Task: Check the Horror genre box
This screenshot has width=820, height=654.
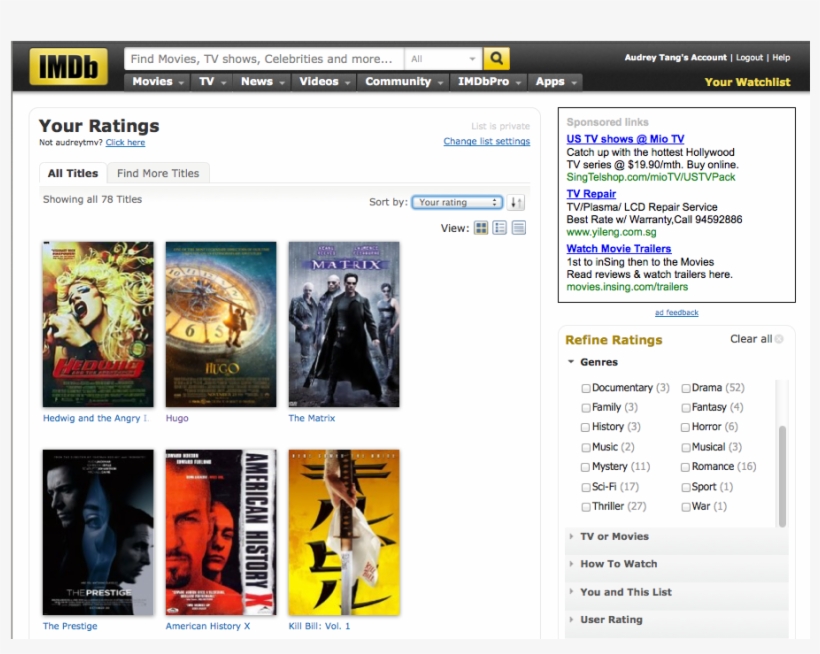Action: (x=686, y=427)
